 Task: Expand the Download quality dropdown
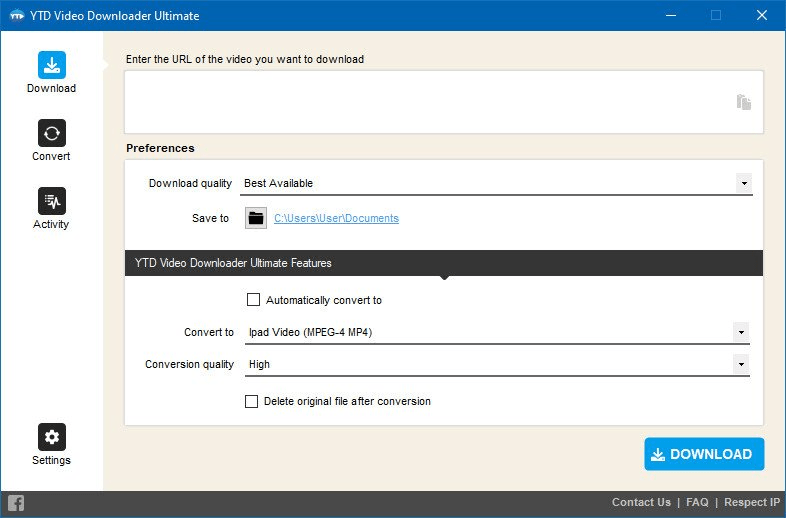point(743,183)
